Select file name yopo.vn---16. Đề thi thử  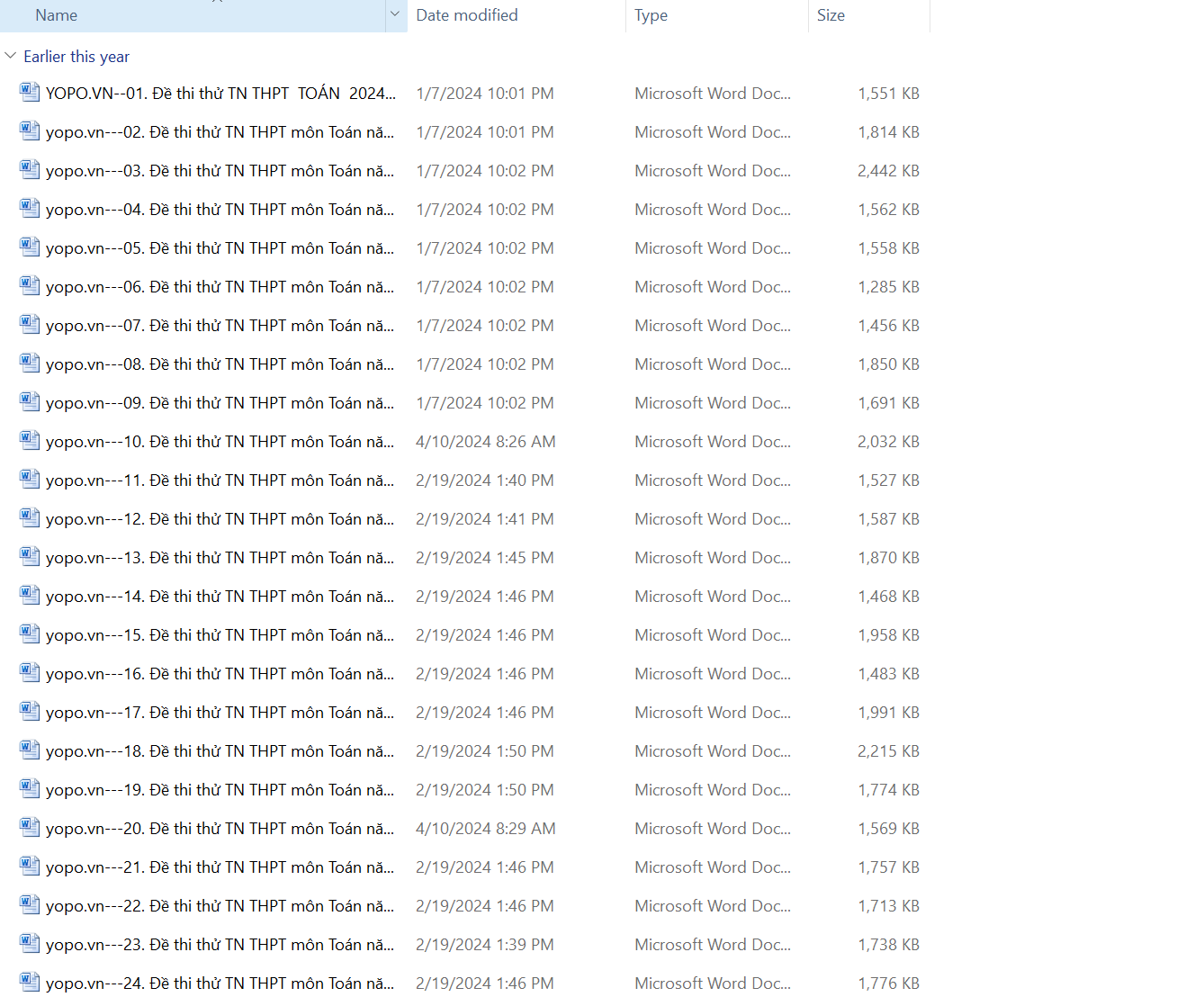[x=220, y=674]
